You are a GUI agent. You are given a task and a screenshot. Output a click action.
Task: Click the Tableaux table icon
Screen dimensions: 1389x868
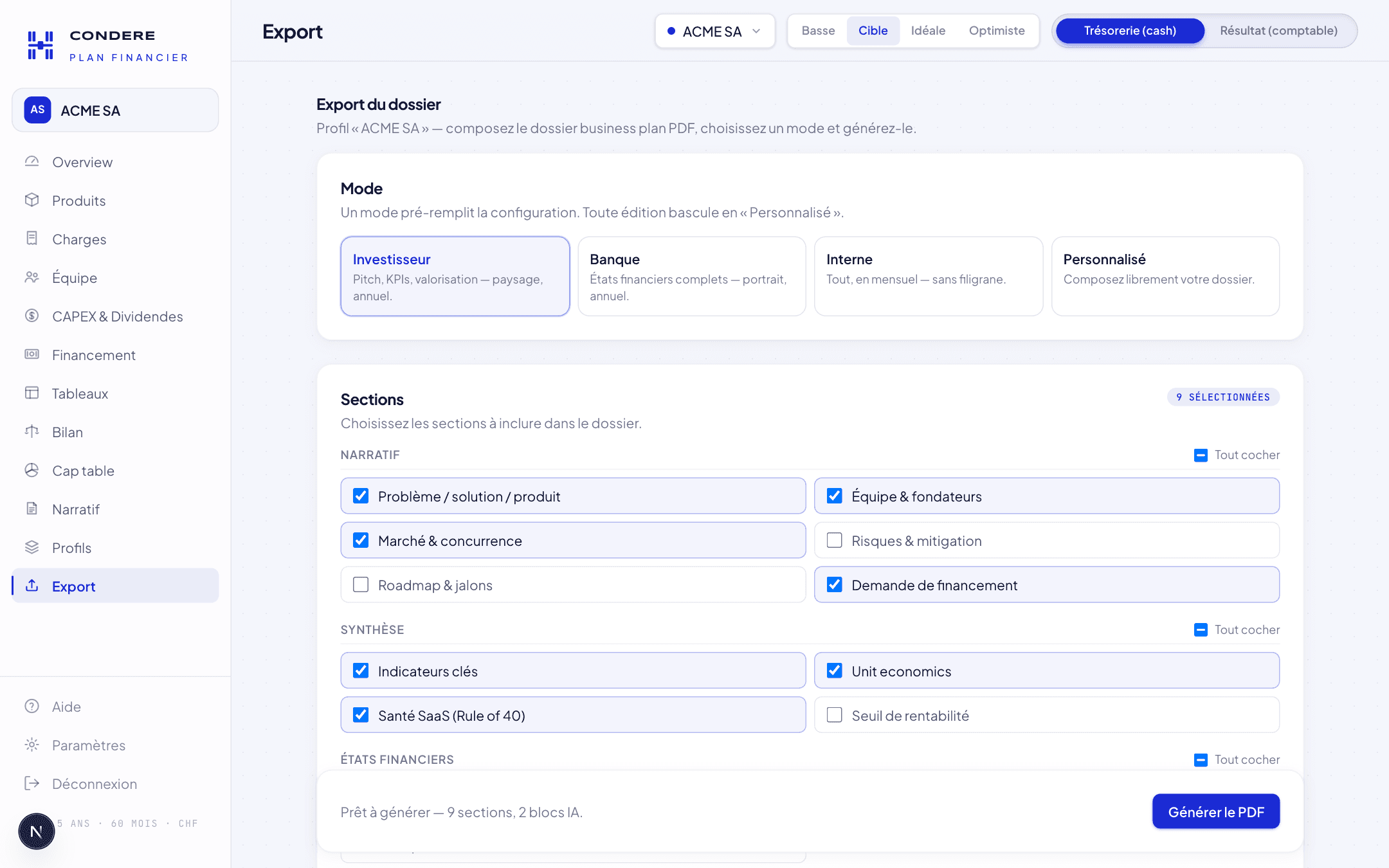(x=32, y=393)
